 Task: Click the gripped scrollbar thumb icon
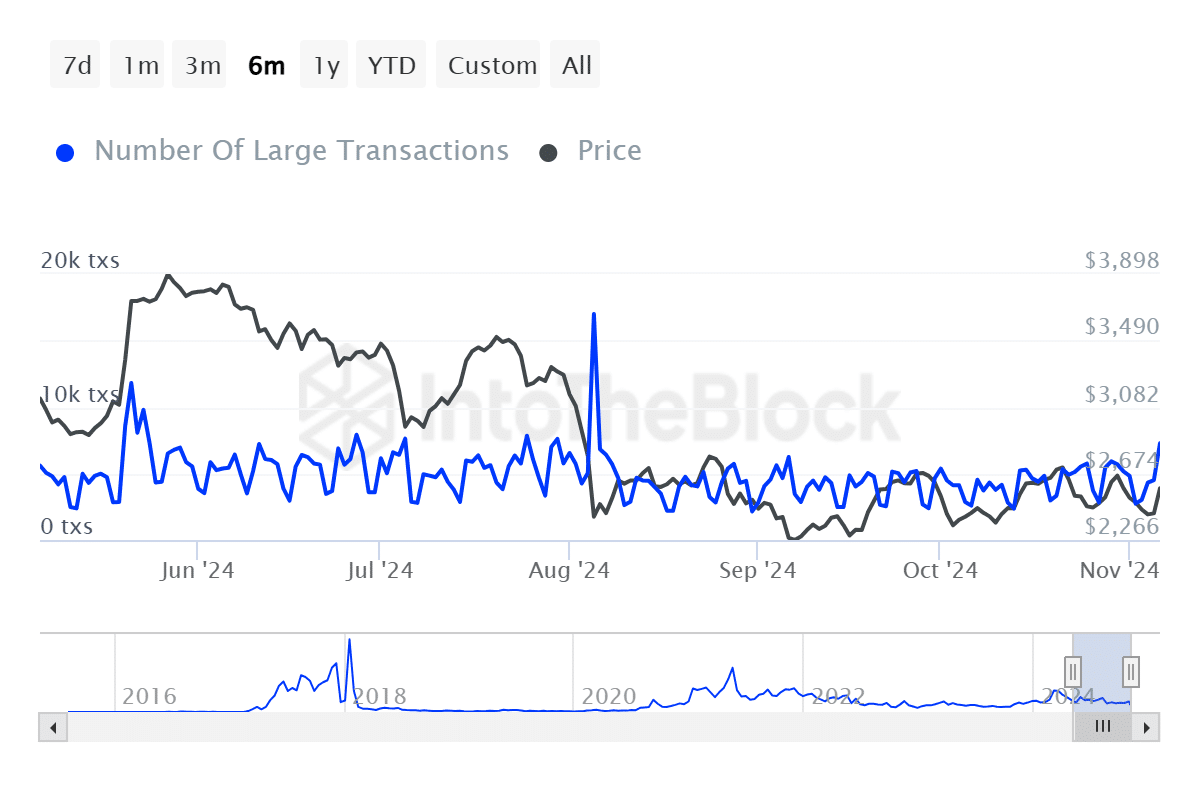1102,727
